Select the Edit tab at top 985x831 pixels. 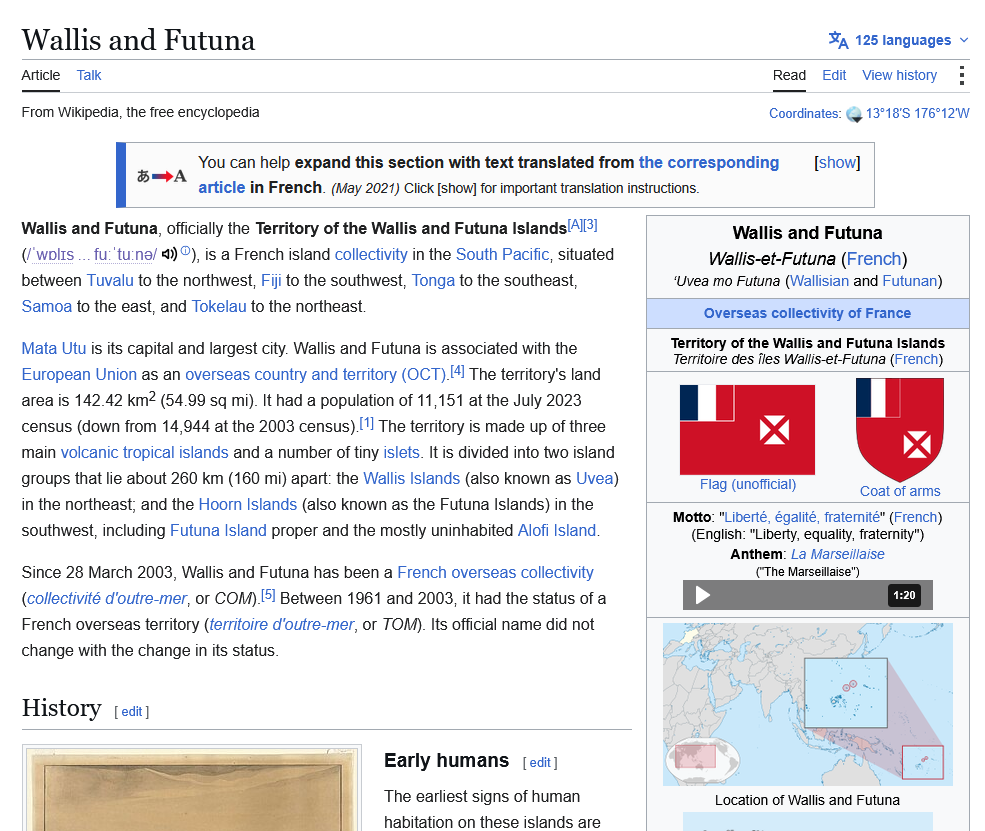click(834, 75)
